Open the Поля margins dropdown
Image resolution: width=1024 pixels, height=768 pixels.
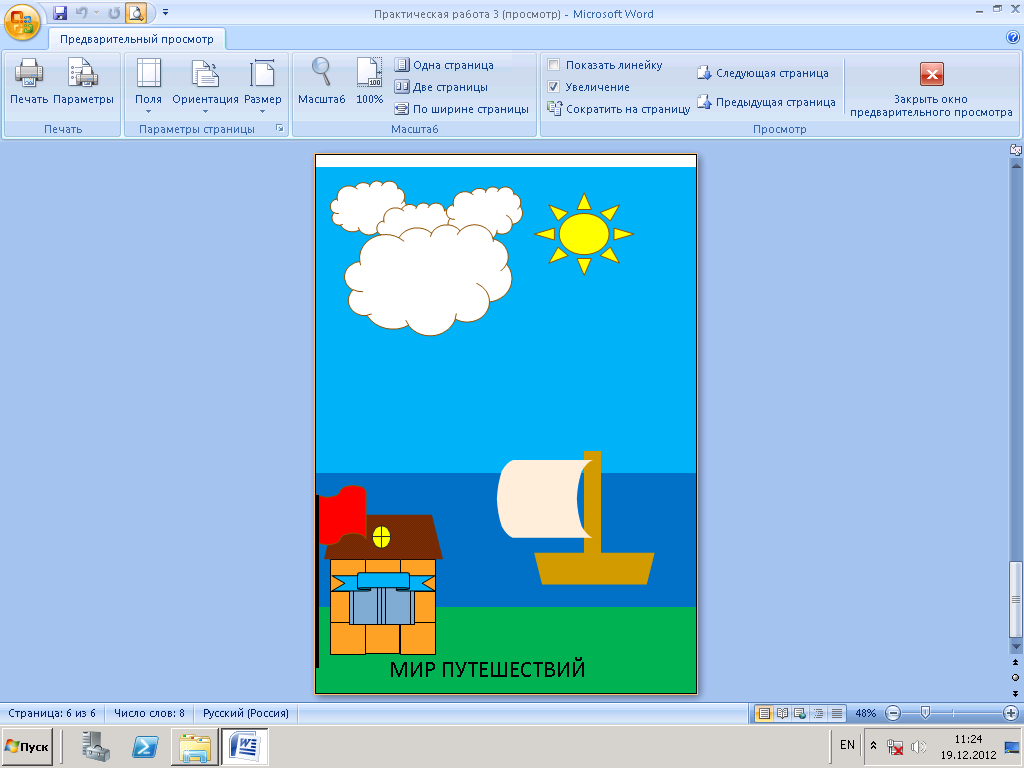(x=148, y=85)
